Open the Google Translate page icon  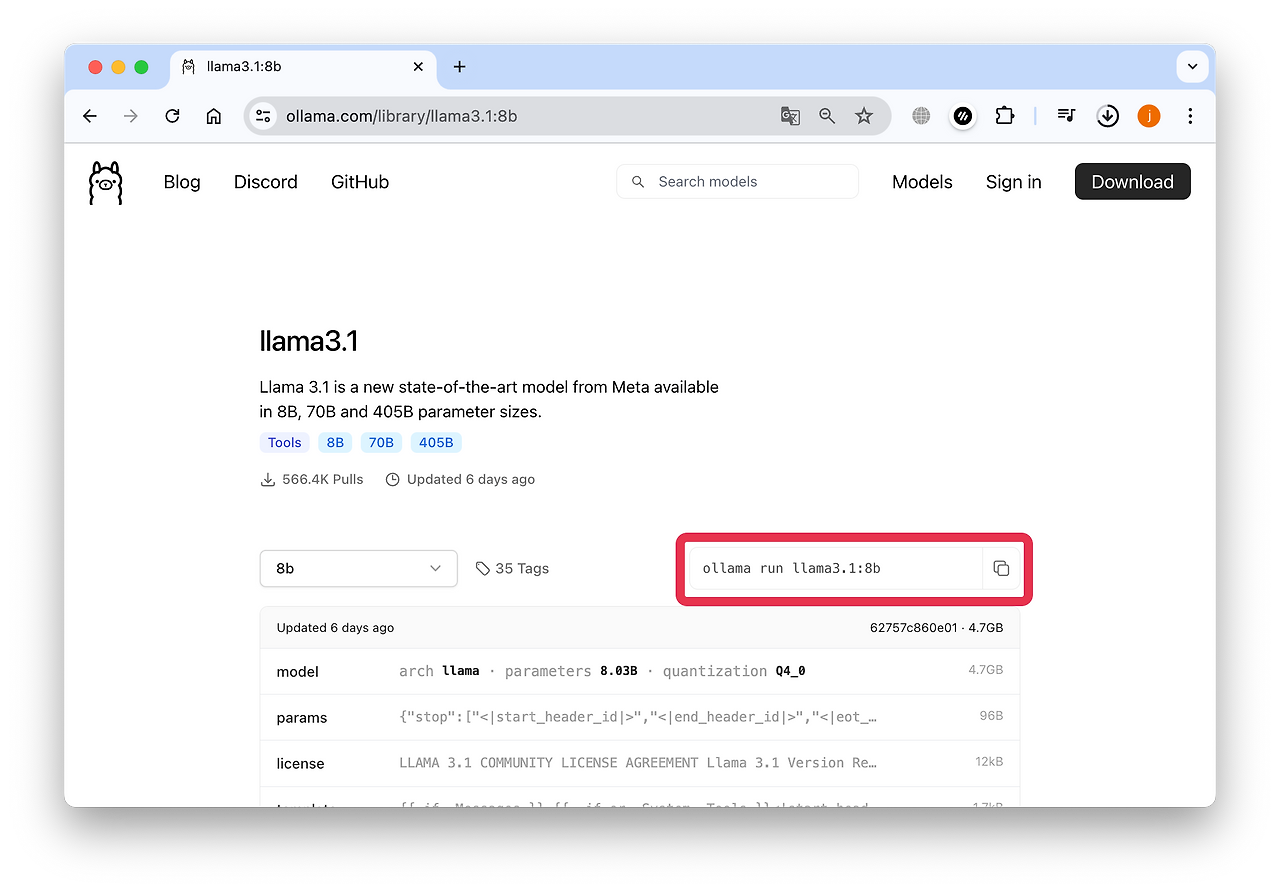(x=790, y=116)
